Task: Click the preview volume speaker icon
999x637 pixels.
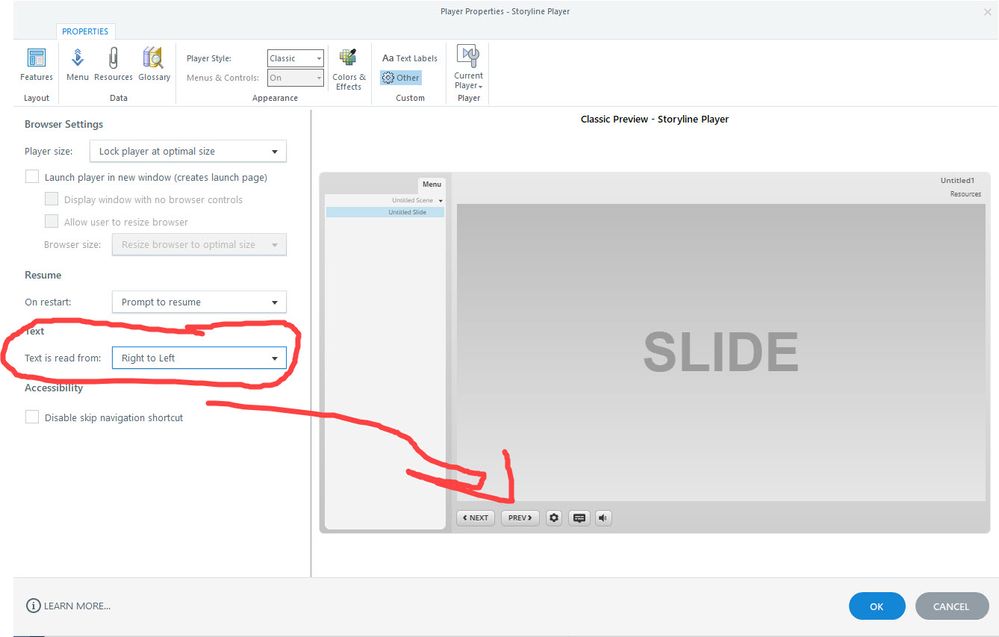Action: 603,518
